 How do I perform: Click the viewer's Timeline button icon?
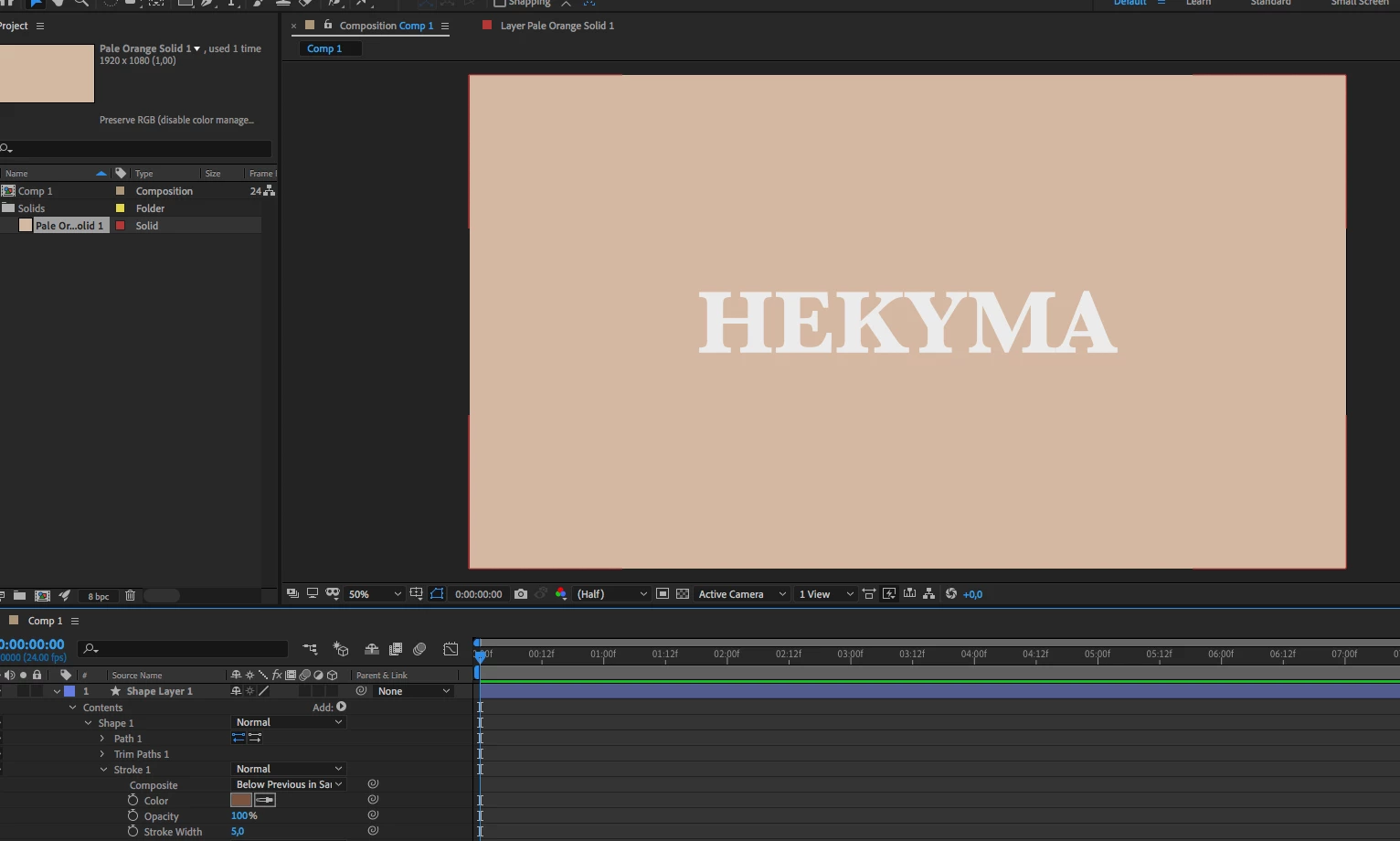[x=909, y=593]
